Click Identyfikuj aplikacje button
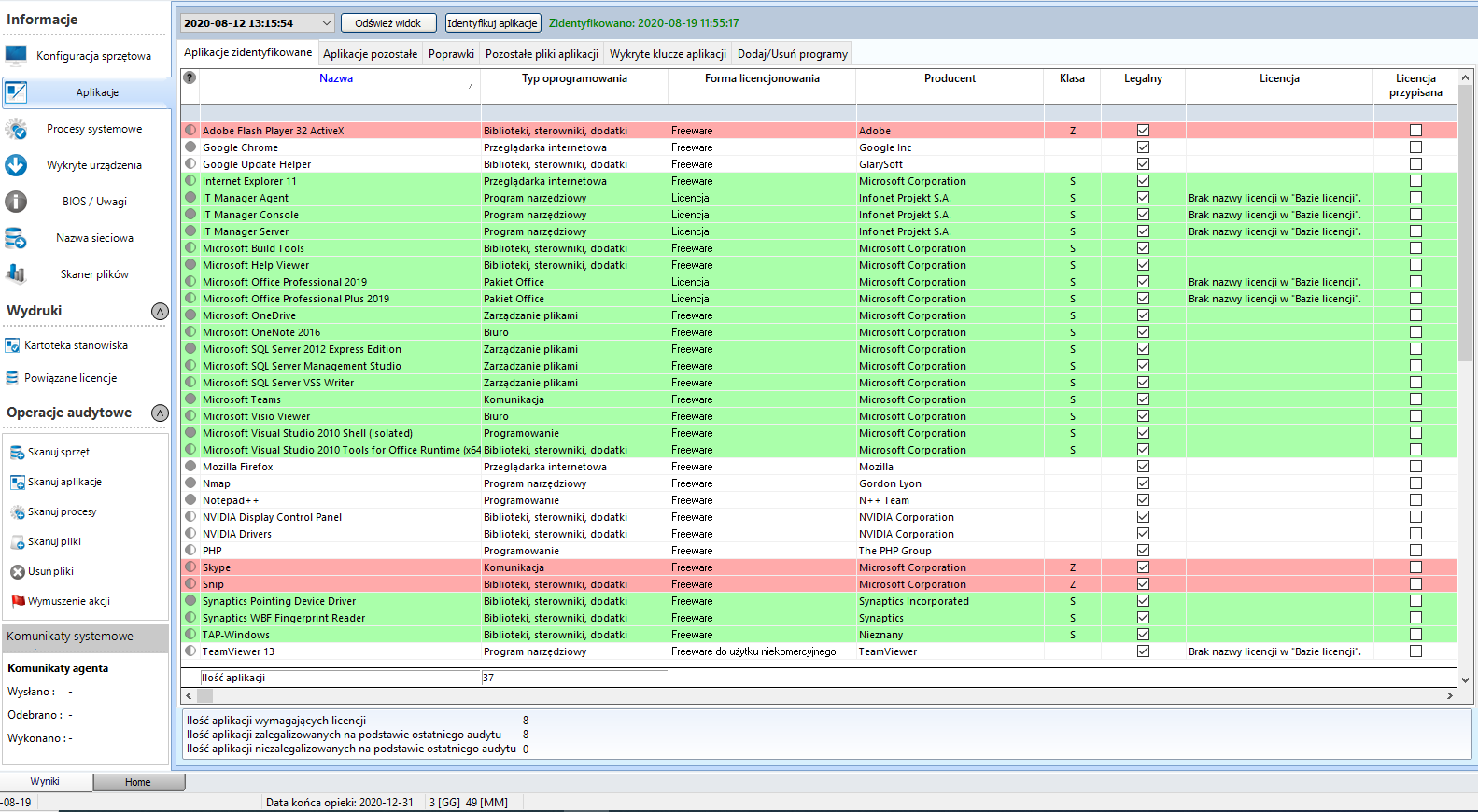The image size is (1478, 812). tap(492, 23)
